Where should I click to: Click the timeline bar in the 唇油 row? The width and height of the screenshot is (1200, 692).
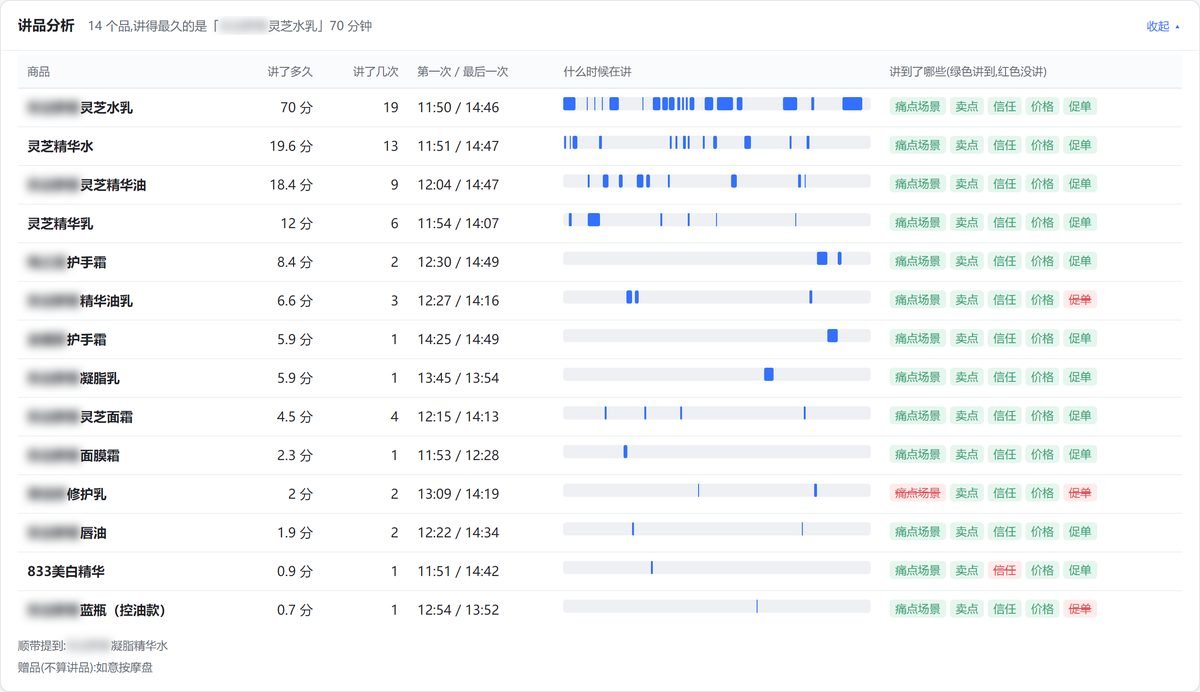[x=716, y=529]
